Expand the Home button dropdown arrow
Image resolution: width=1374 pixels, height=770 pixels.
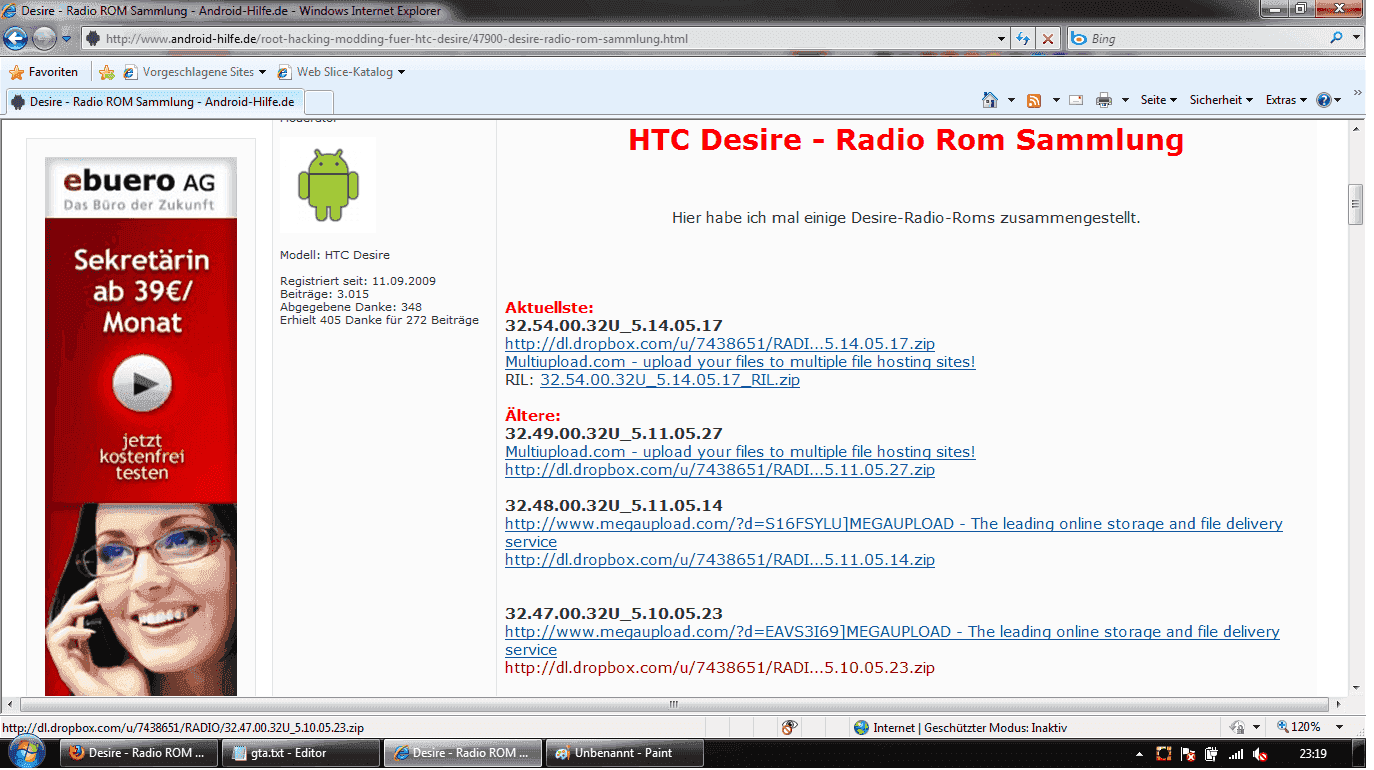pos(1011,100)
